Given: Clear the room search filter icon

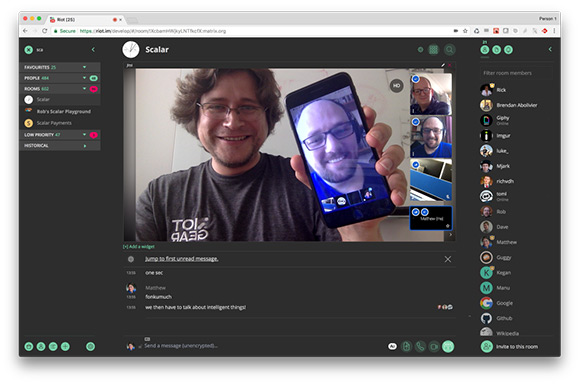Looking at the screenshot, I should [28, 50].
